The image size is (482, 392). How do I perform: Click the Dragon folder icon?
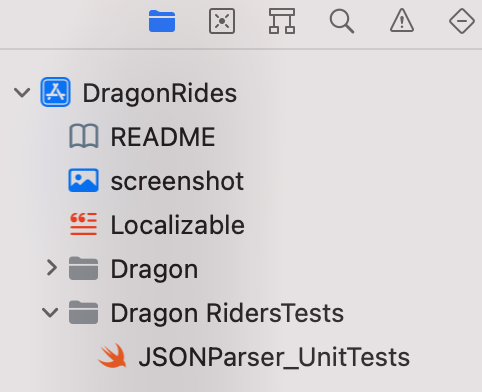point(84,268)
